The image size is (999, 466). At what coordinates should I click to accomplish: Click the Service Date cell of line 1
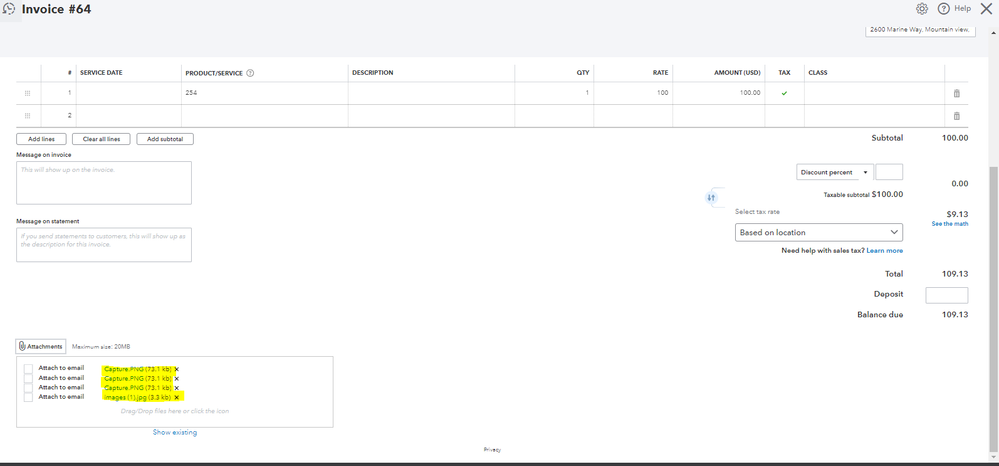click(129, 93)
